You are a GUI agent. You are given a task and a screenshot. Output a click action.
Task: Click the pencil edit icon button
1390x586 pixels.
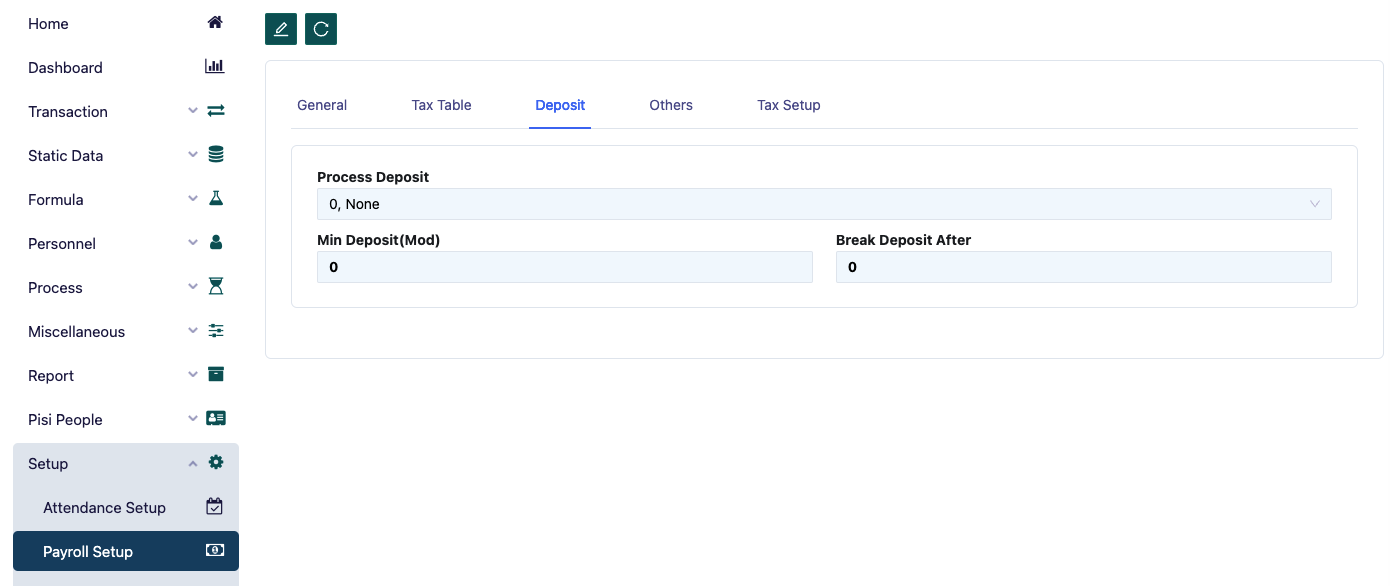click(x=281, y=29)
